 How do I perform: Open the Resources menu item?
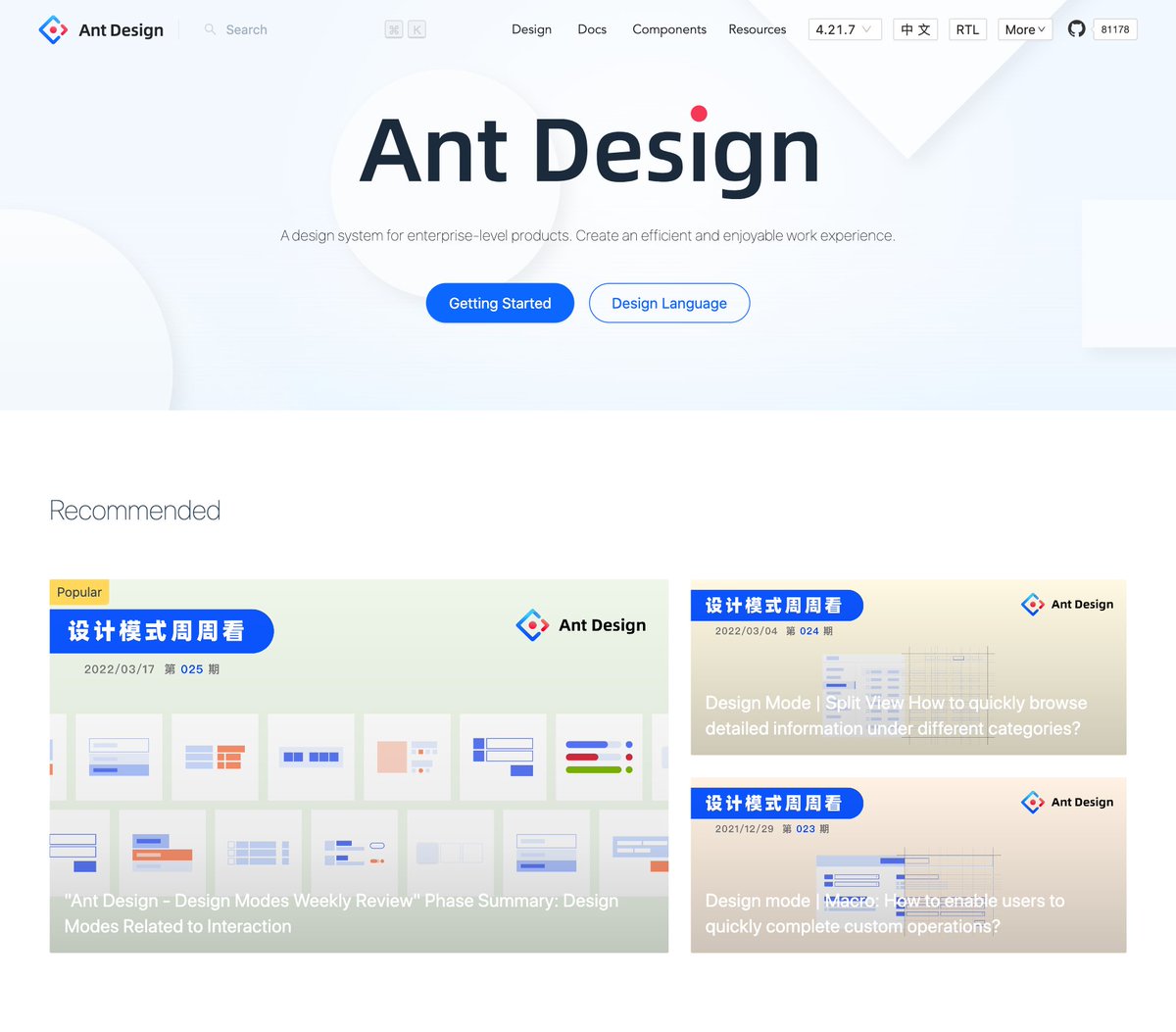tap(758, 29)
